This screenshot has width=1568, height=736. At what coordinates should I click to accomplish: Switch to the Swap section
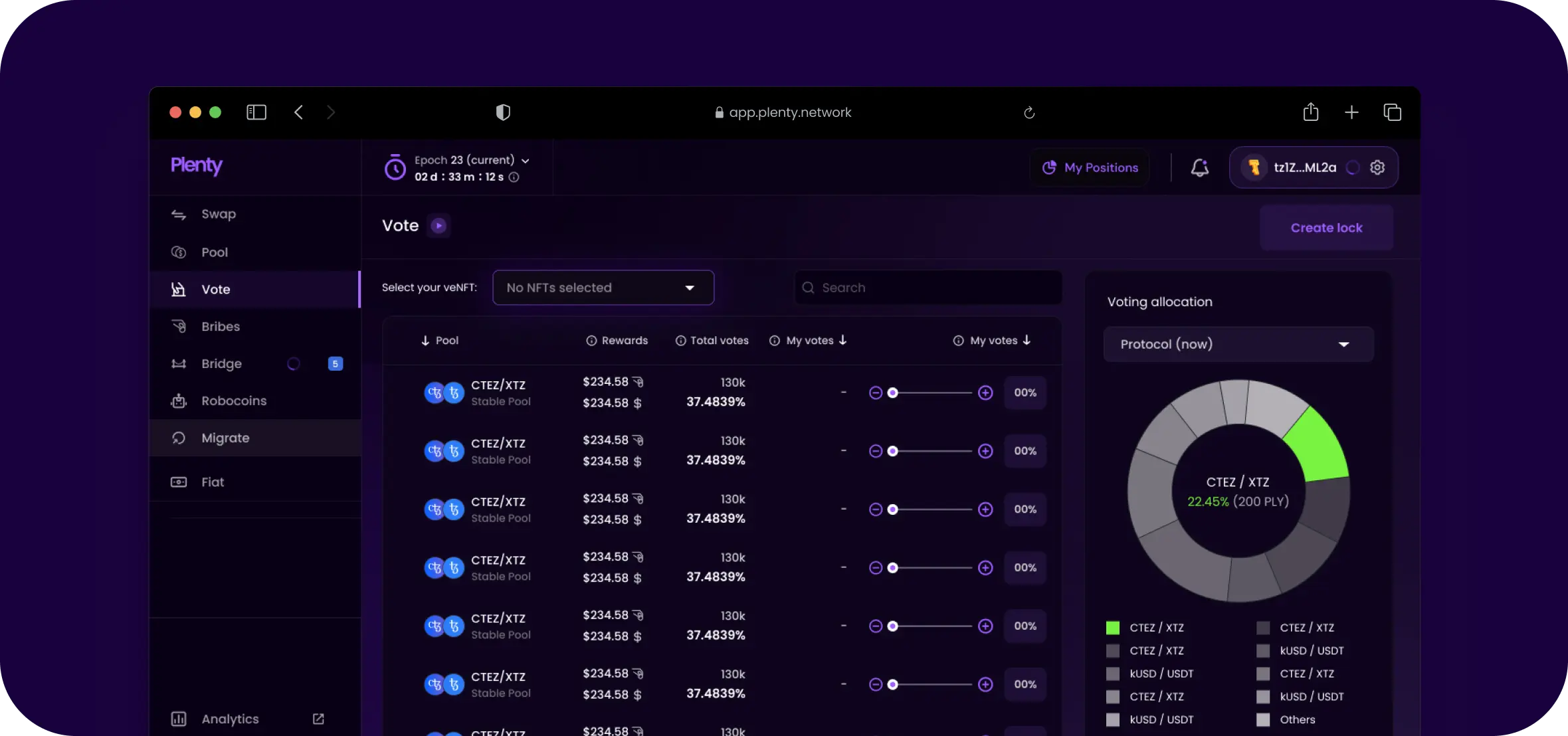pyautogui.click(x=219, y=213)
